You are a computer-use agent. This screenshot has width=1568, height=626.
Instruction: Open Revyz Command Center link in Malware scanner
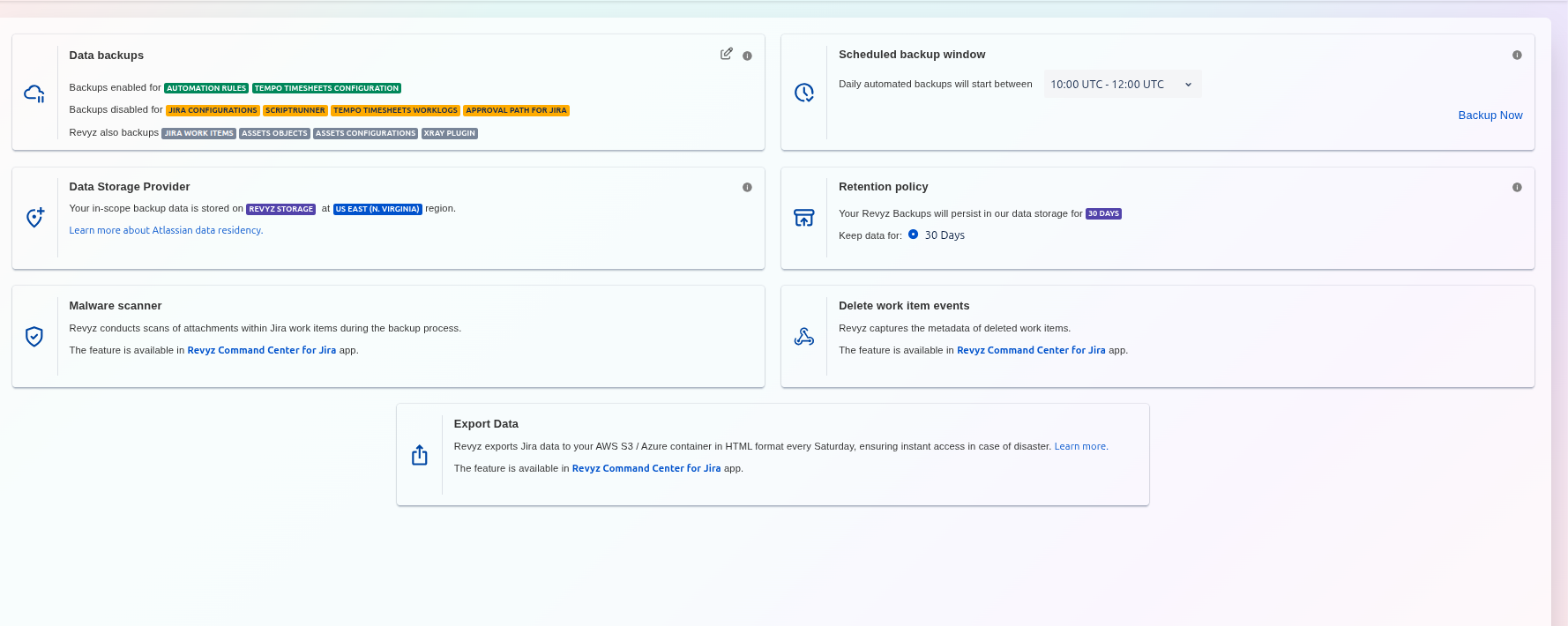pyautogui.click(x=262, y=350)
